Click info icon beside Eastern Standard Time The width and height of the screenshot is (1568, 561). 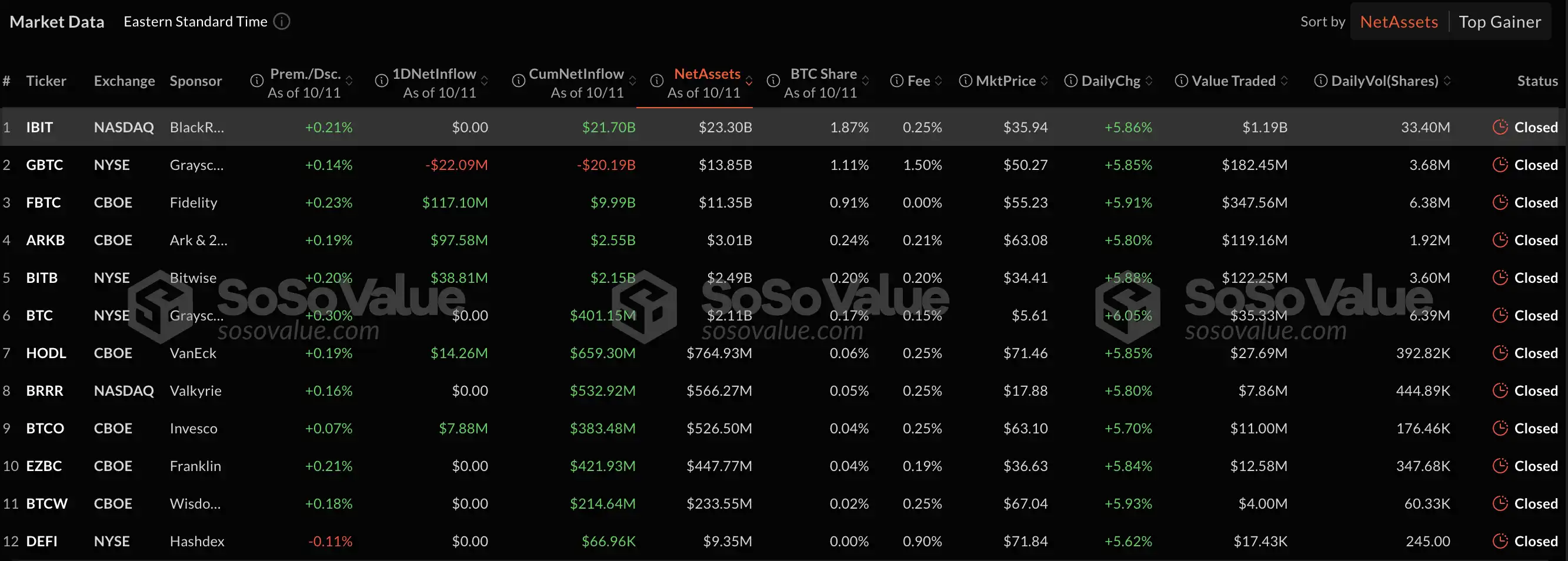pos(281,21)
